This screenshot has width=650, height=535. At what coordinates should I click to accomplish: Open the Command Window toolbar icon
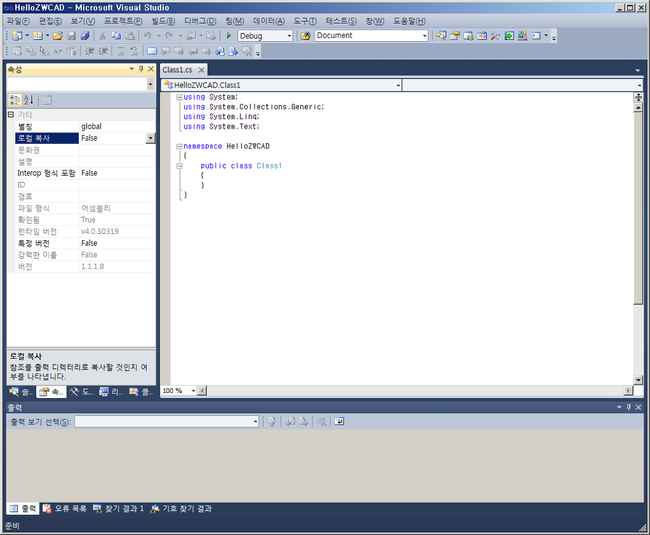[x=536, y=36]
